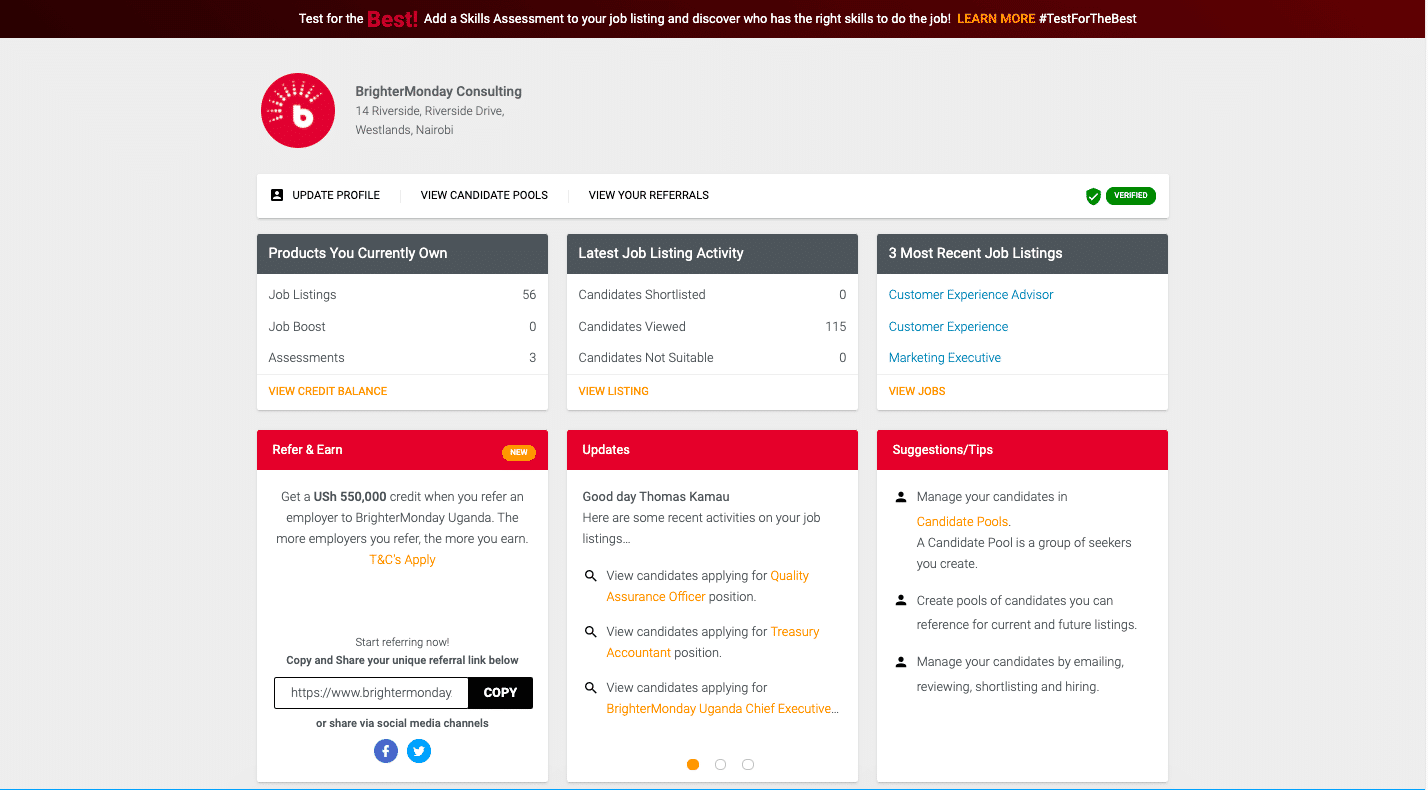1428x790 pixels.
Task: Open T&C's Apply link
Action: pyautogui.click(x=402, y=560)
